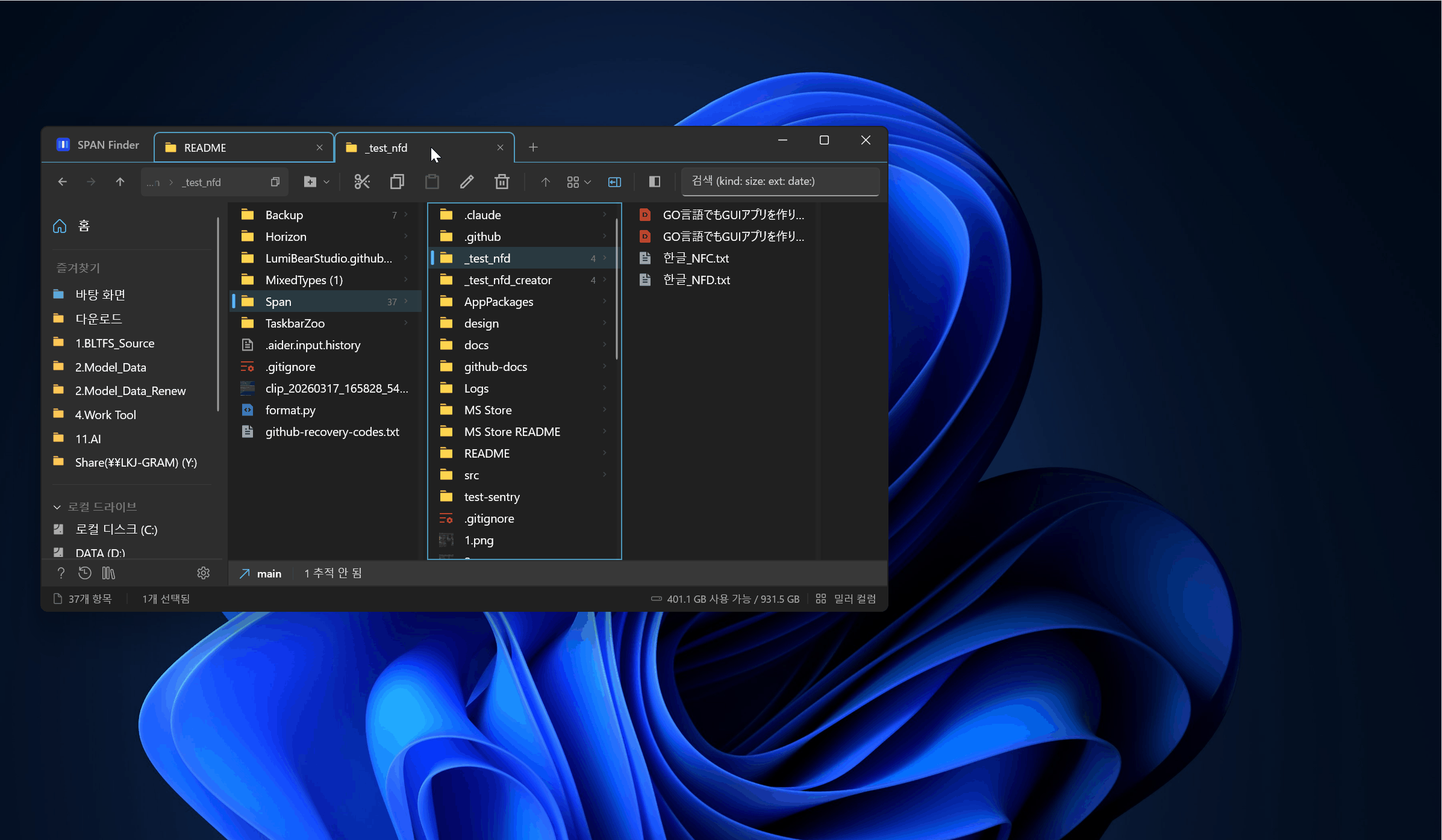Click the Paste clipboard icon
The height and width of the screenshot is (840, 1442).
tap(432, 182)
